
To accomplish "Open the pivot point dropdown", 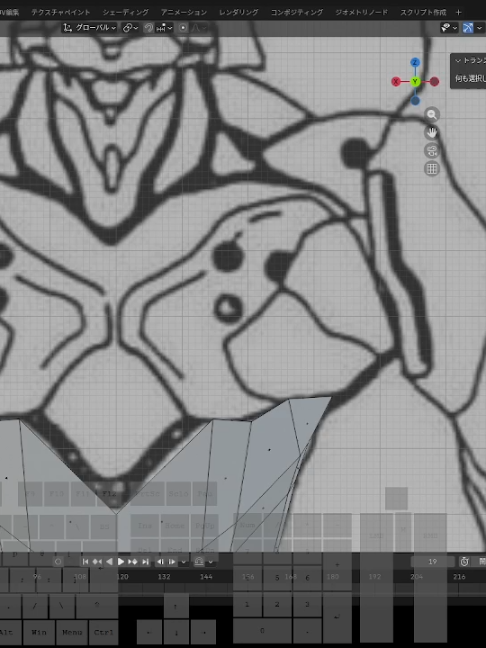I will pyautogui.click(x=130, y=28).
